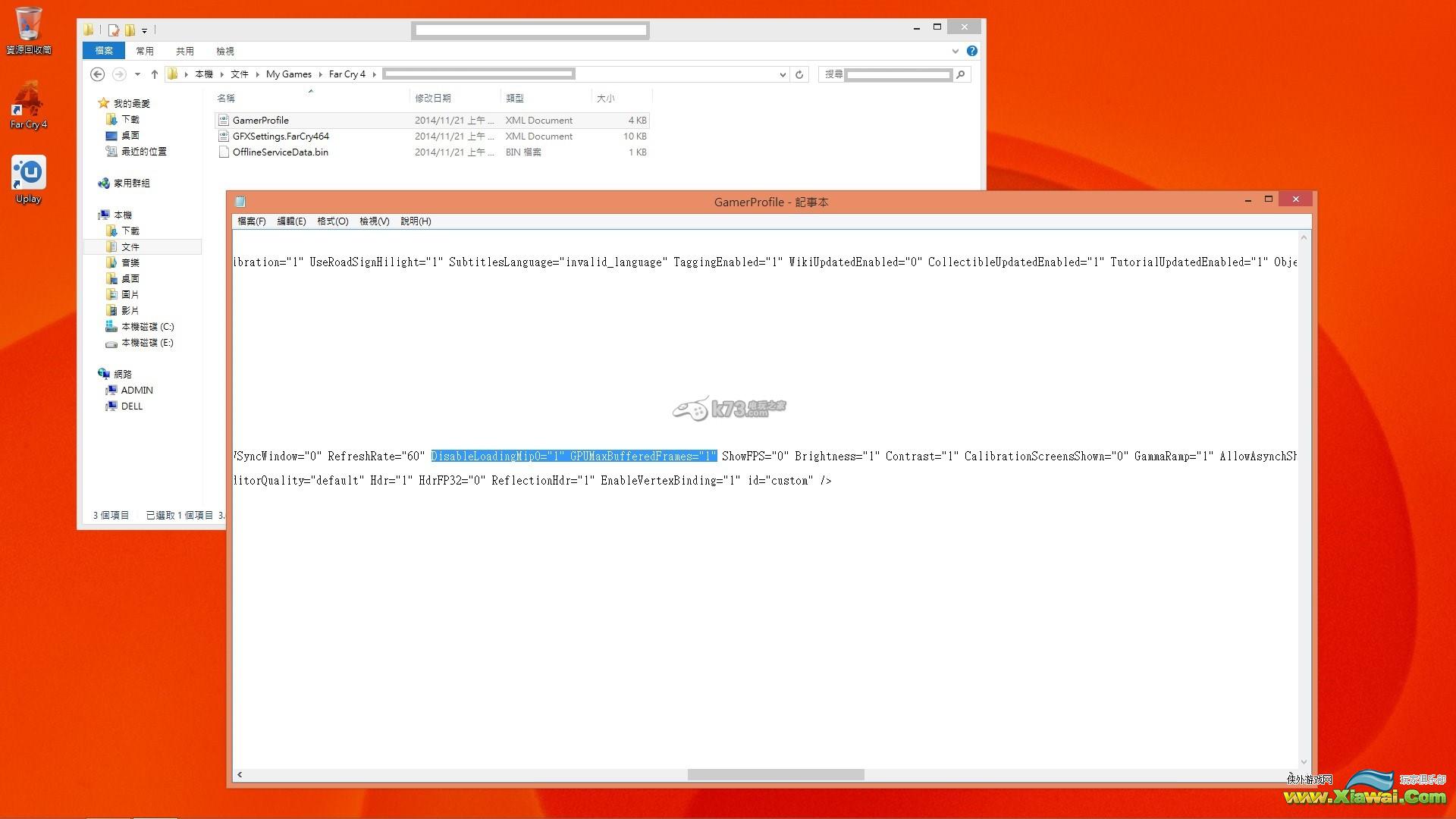The height and width of the screenshot is (819, 1456).
Task: Click the new folder icon in Explorer title bar
Action: click(x=130, y=30)
